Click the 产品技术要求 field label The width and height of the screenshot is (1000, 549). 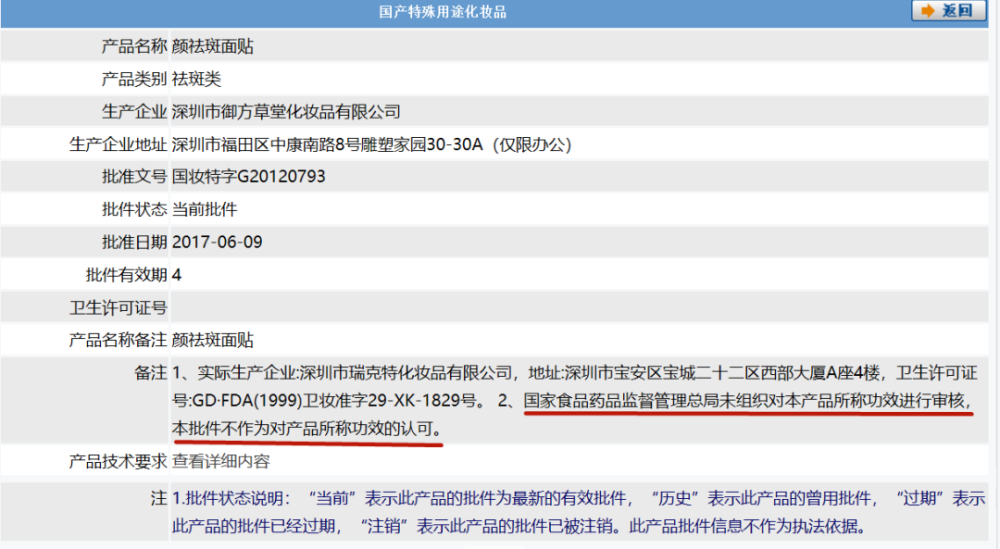point(118,461)
